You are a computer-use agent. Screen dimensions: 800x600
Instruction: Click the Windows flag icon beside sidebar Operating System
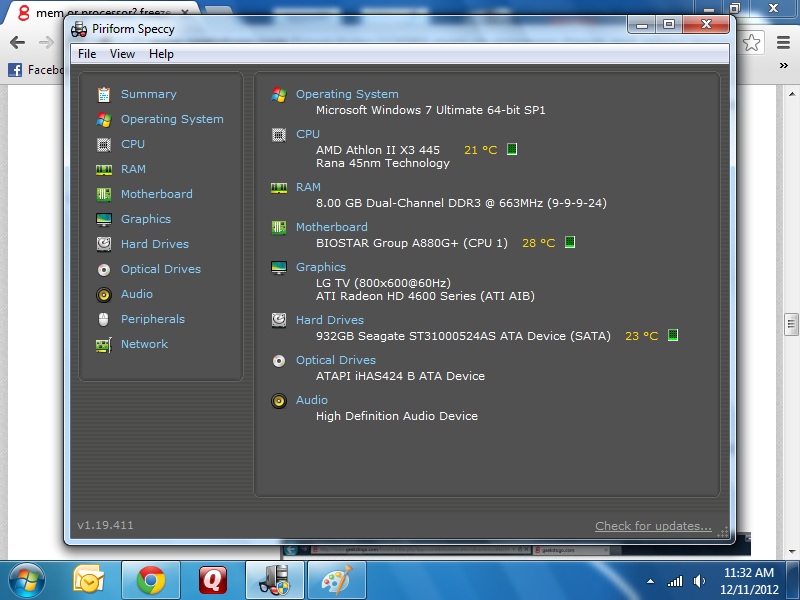104,119
